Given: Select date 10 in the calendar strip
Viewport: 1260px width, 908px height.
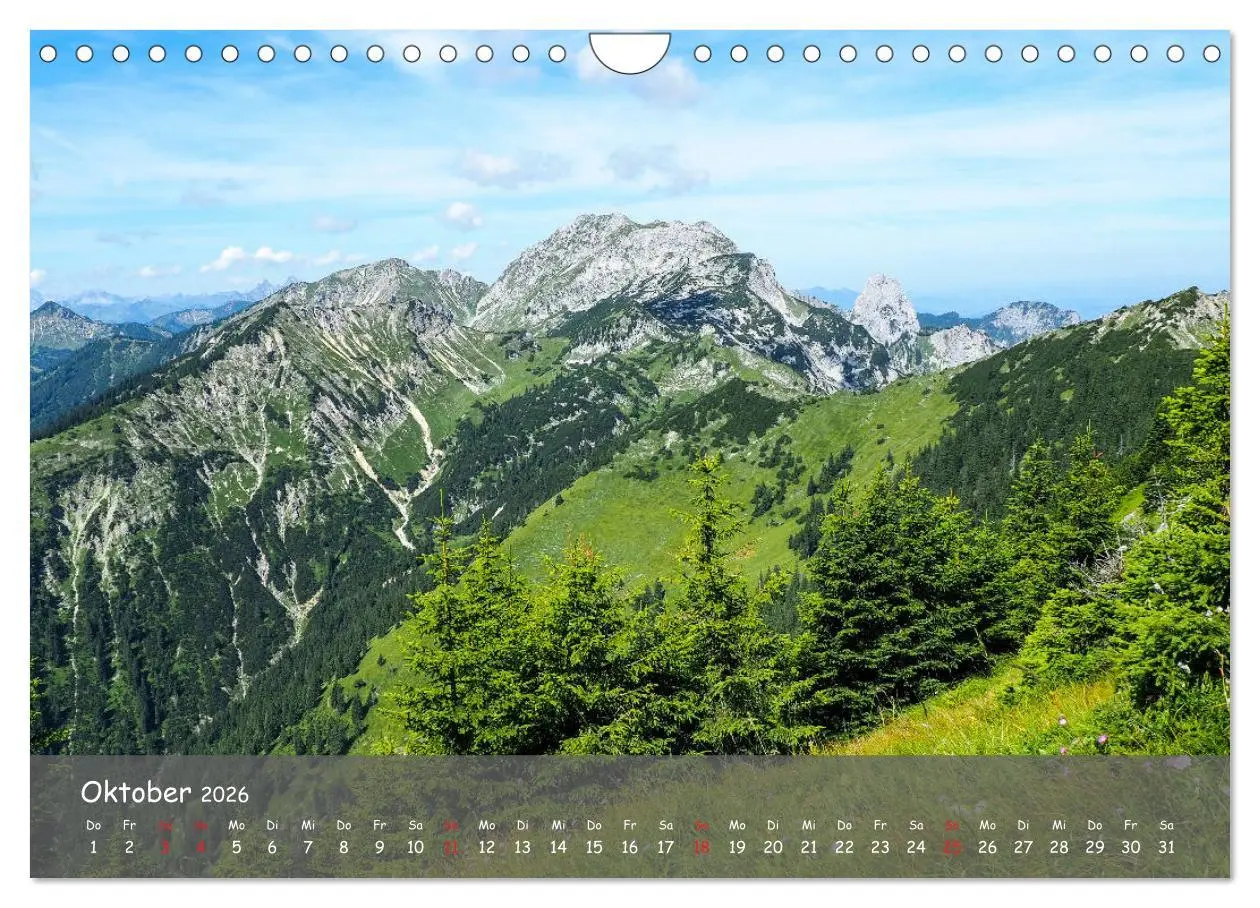Looking at the screenshot, I should (x=415, y=847).
